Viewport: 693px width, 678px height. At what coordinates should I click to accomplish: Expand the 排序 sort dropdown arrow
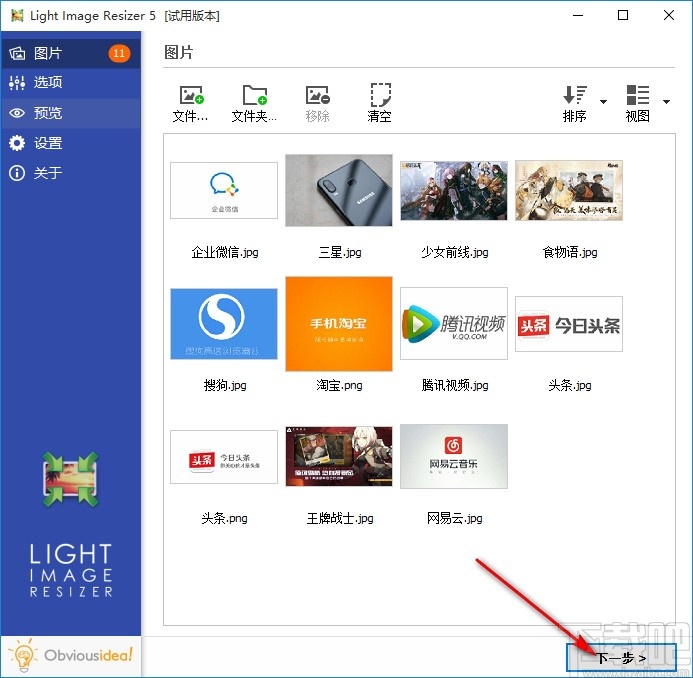point(603,102)
